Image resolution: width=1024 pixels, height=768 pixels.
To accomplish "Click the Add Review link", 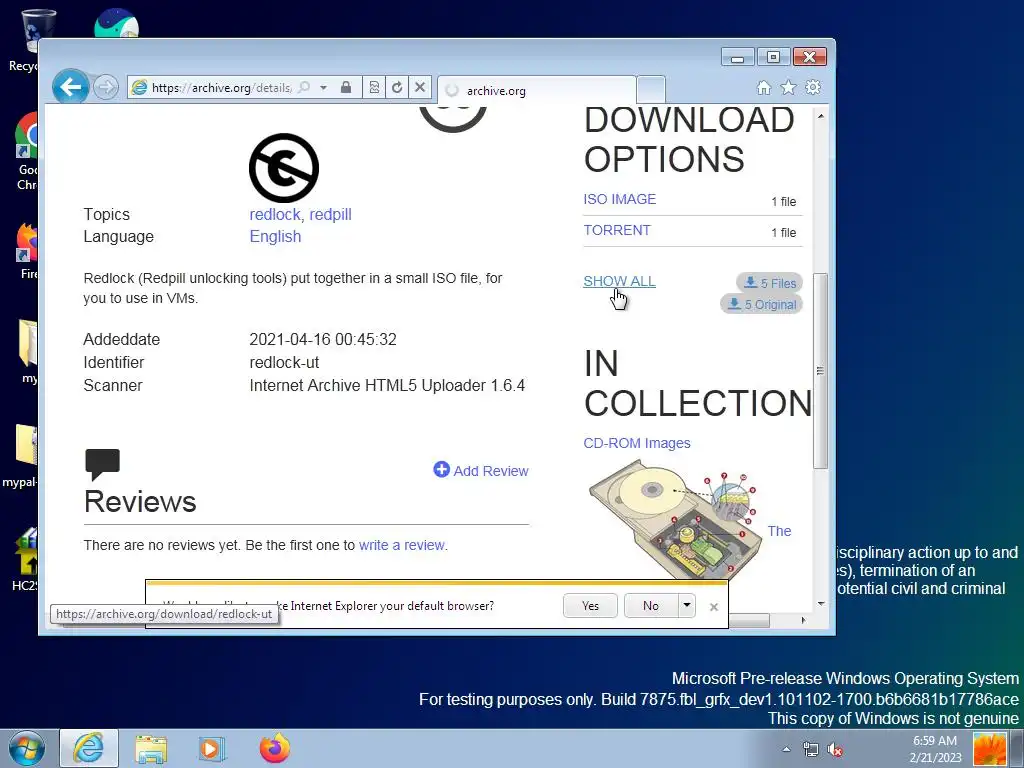I will coord(490,471).
